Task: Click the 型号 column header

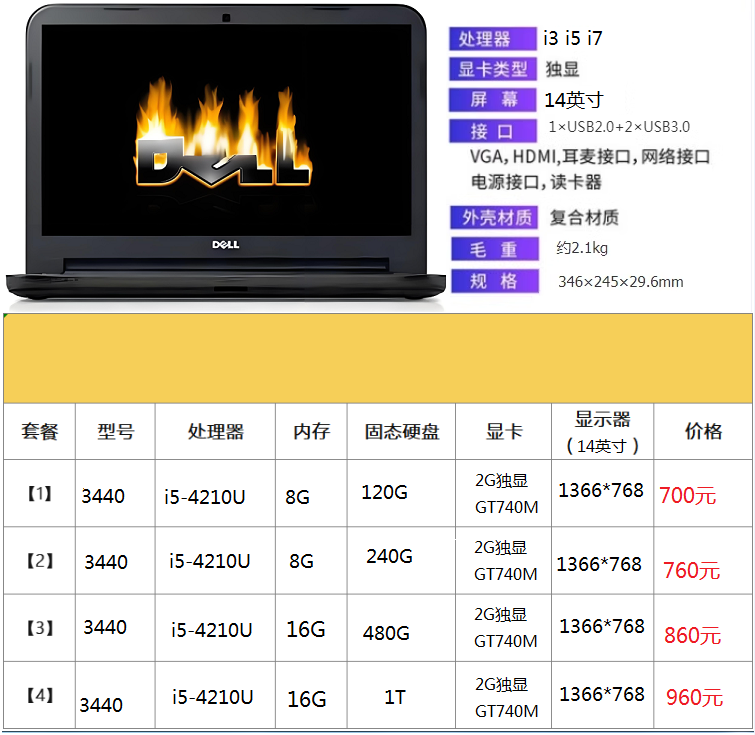Action: [116, 431]
